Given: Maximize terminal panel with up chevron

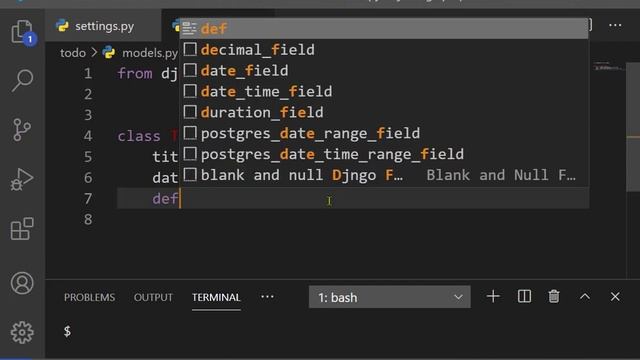Looking at the screenshot, I should (585, 297).
